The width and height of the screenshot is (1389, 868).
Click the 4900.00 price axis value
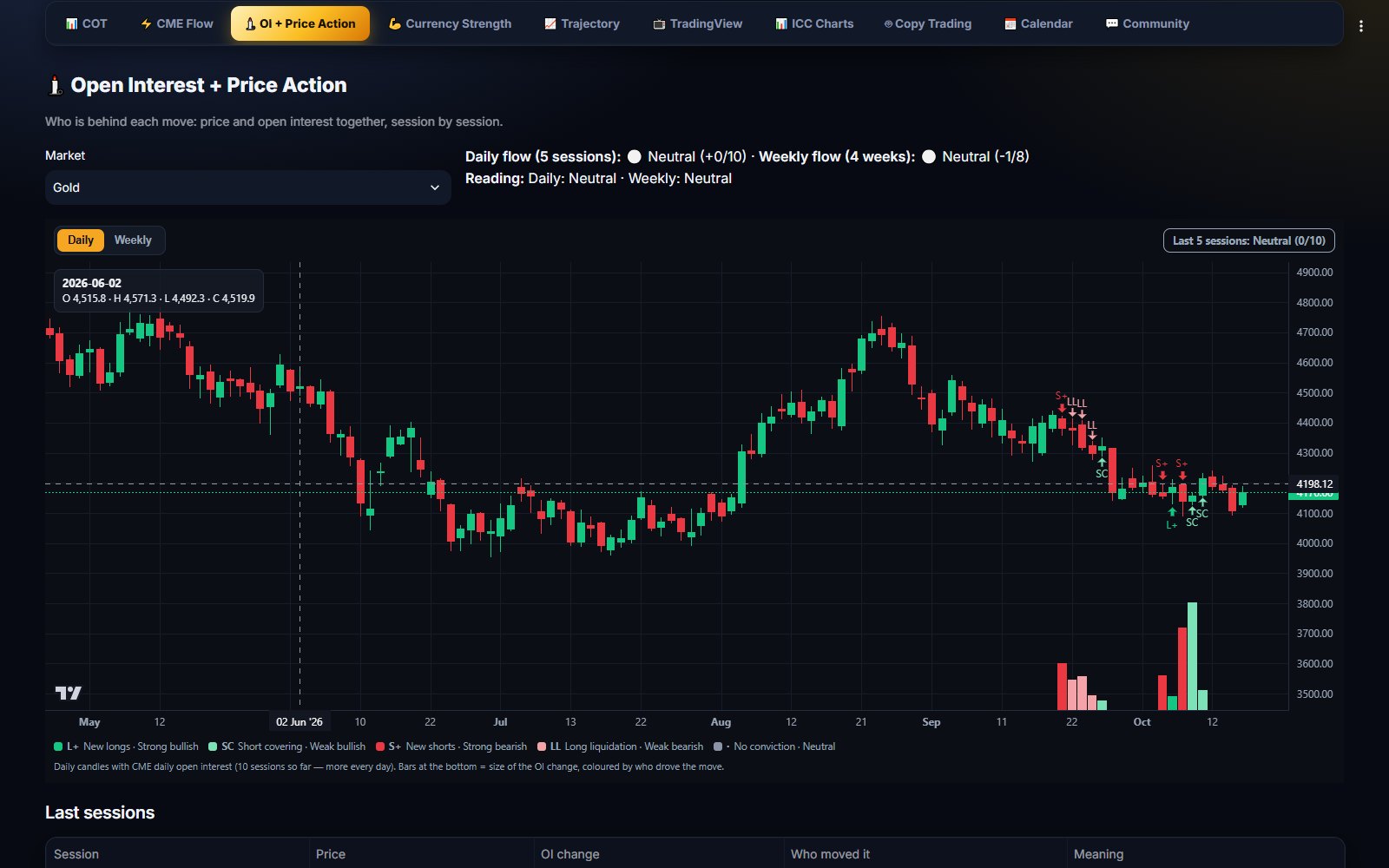click(x=1314, y=273)
